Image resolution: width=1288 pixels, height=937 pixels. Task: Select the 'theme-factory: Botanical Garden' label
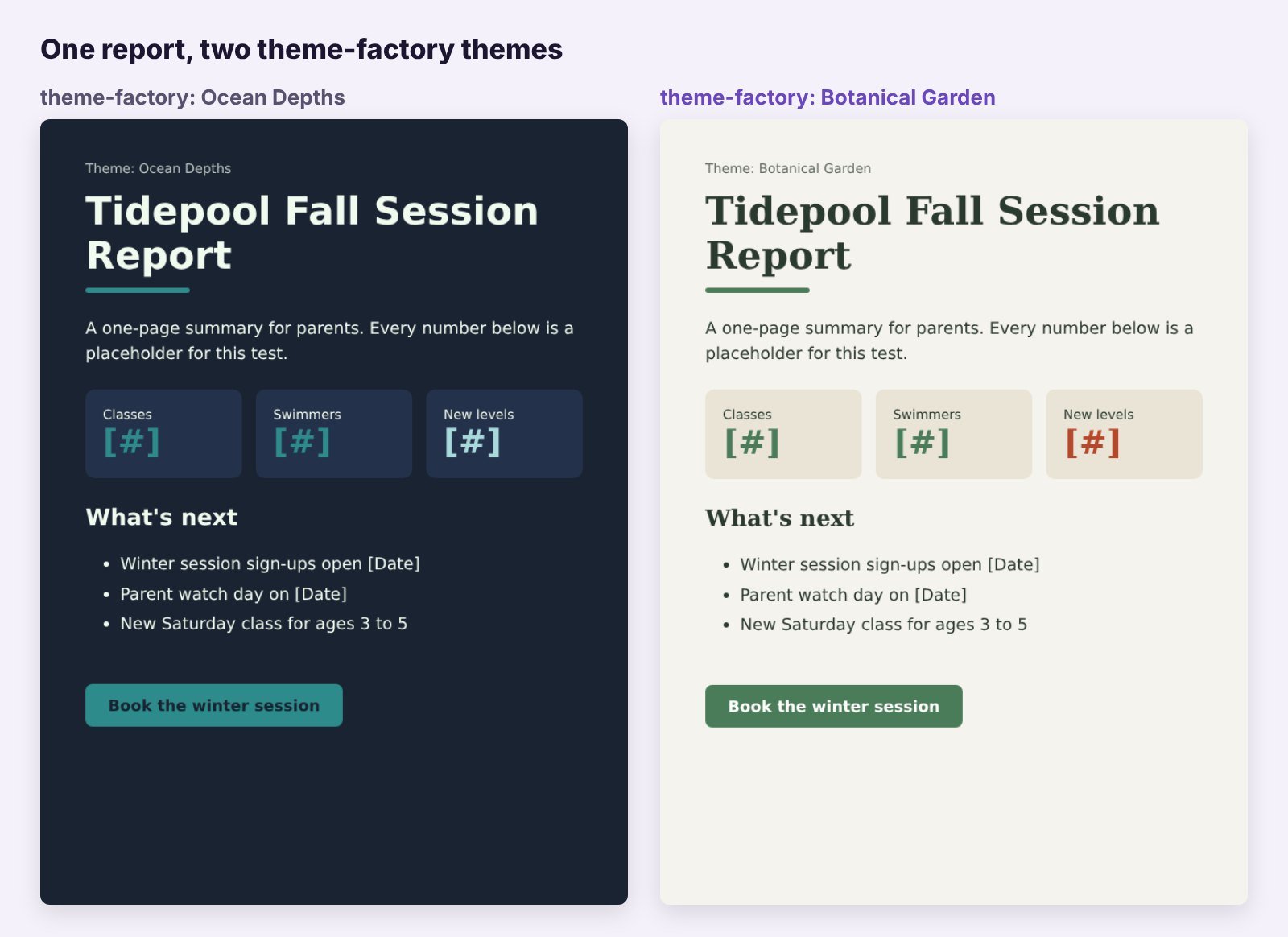click(x=828, y=97)
